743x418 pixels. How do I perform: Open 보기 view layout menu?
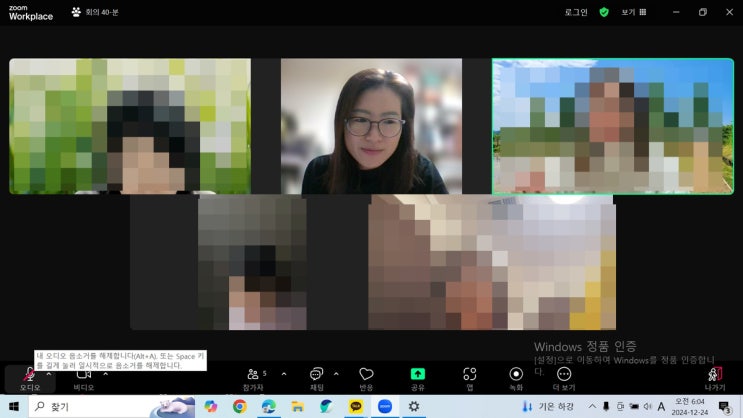pyautogui.click(x=634, y=12)
